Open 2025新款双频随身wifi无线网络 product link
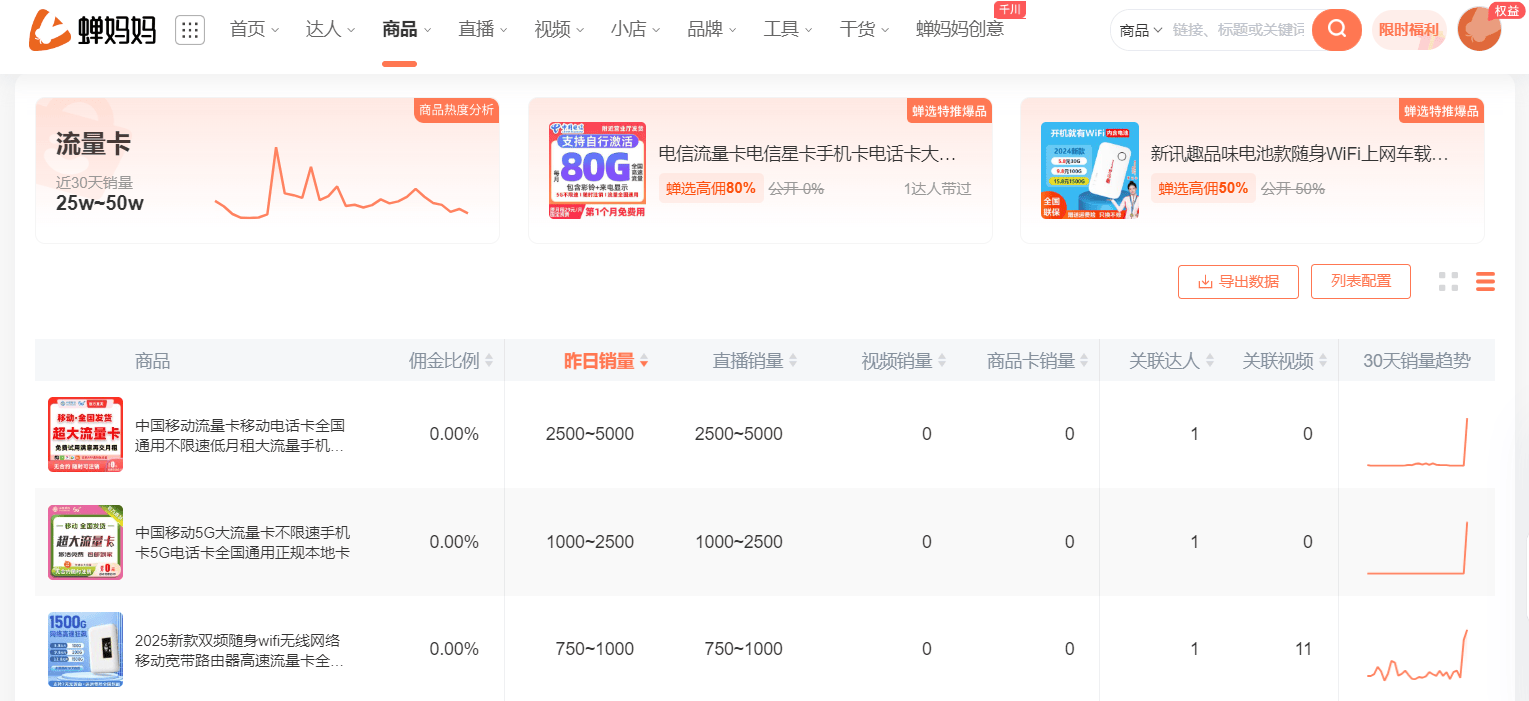Screen dimensions: 1529x701 pyautogui.click(x=240, y=650)
